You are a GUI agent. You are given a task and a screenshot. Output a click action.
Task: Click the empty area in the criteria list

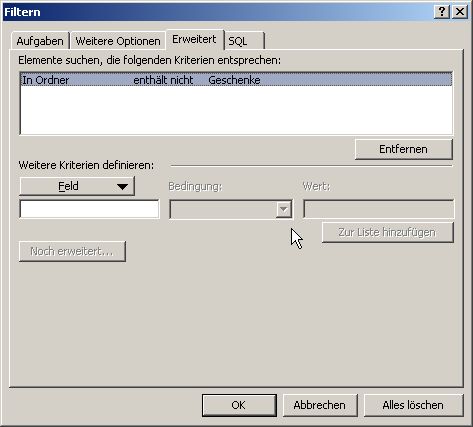click(236, 110)
